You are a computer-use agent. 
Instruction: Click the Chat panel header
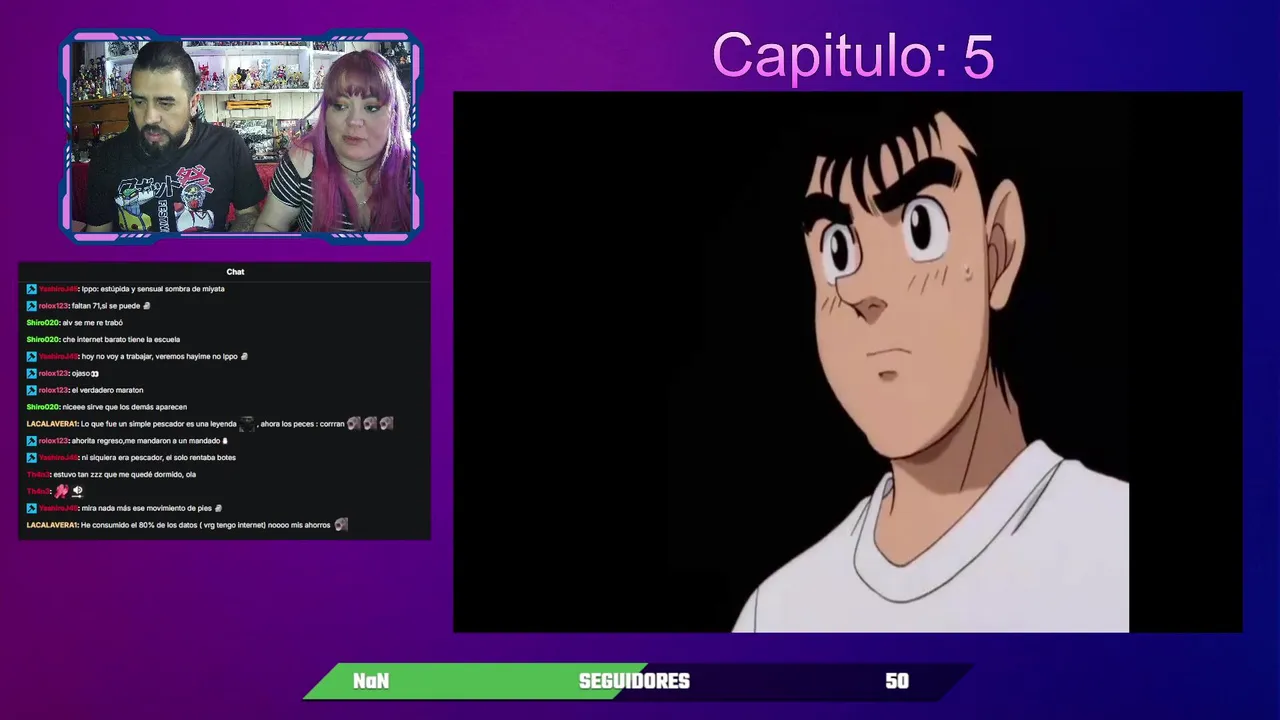coord(235,272)
